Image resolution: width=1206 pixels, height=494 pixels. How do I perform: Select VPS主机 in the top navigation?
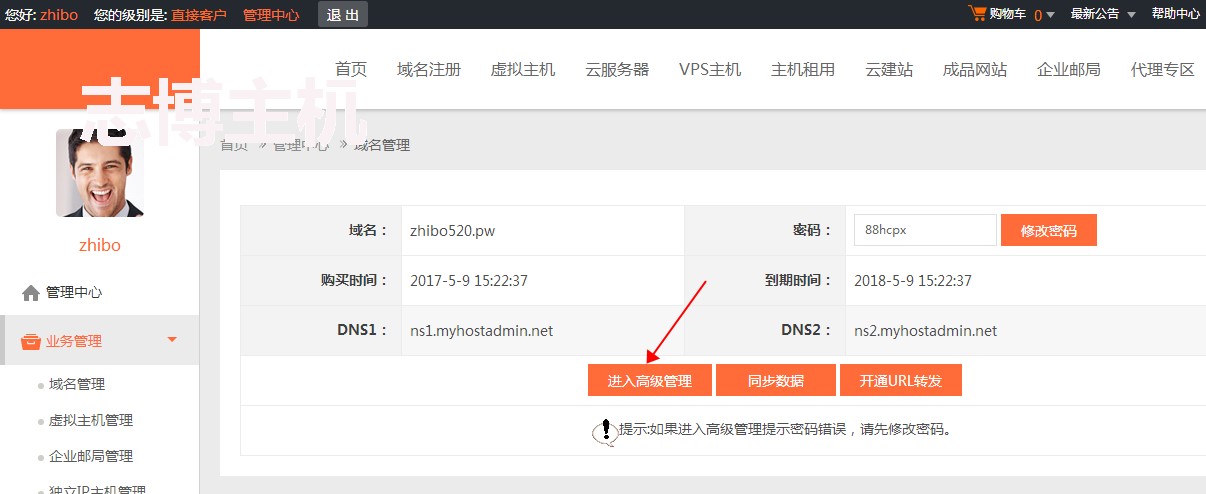tap(710, 69)
